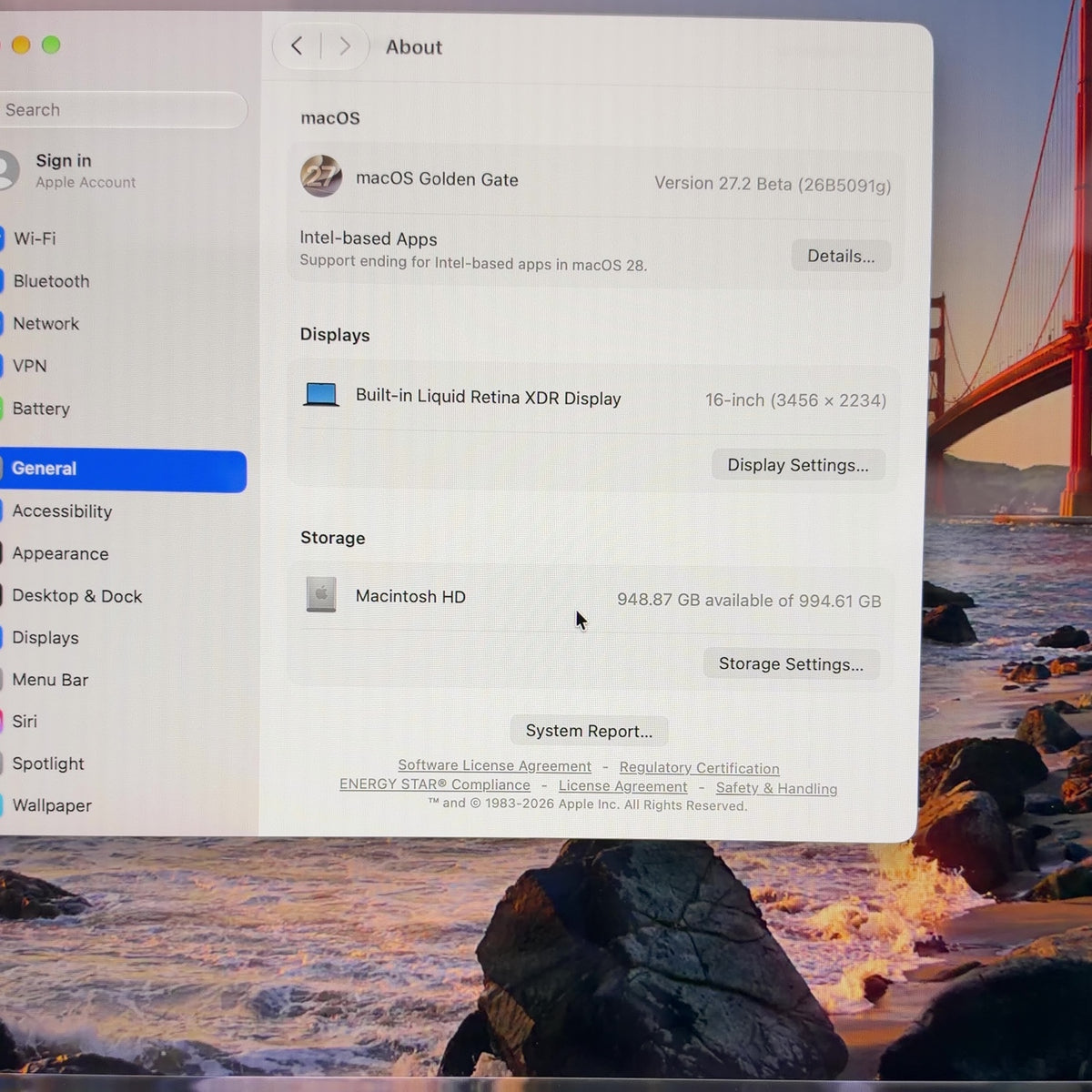Click Details for Intel-based Apps
The image size is (1092, 1092).
pos(841,256)
